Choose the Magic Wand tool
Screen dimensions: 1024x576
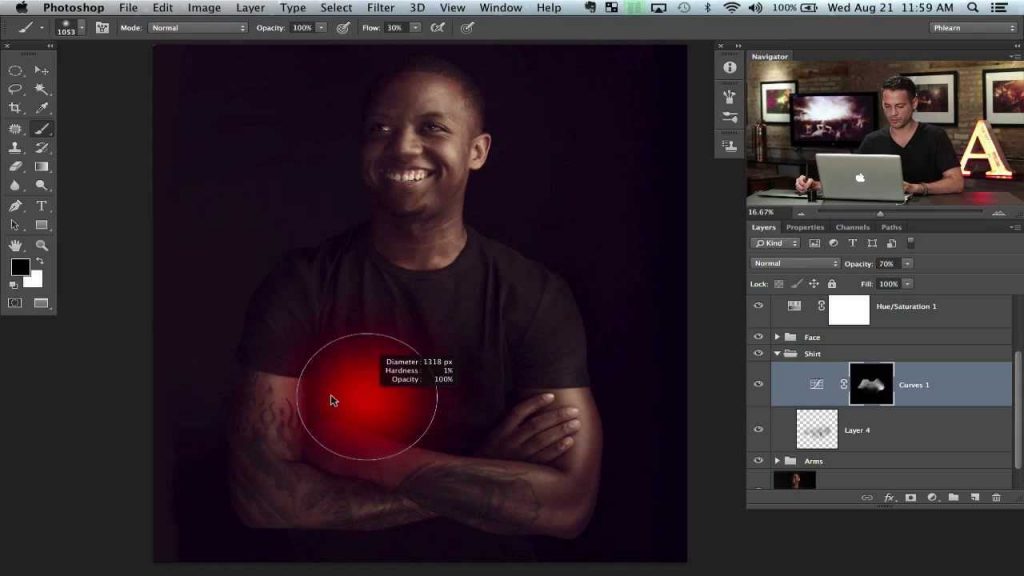point(42,89)
